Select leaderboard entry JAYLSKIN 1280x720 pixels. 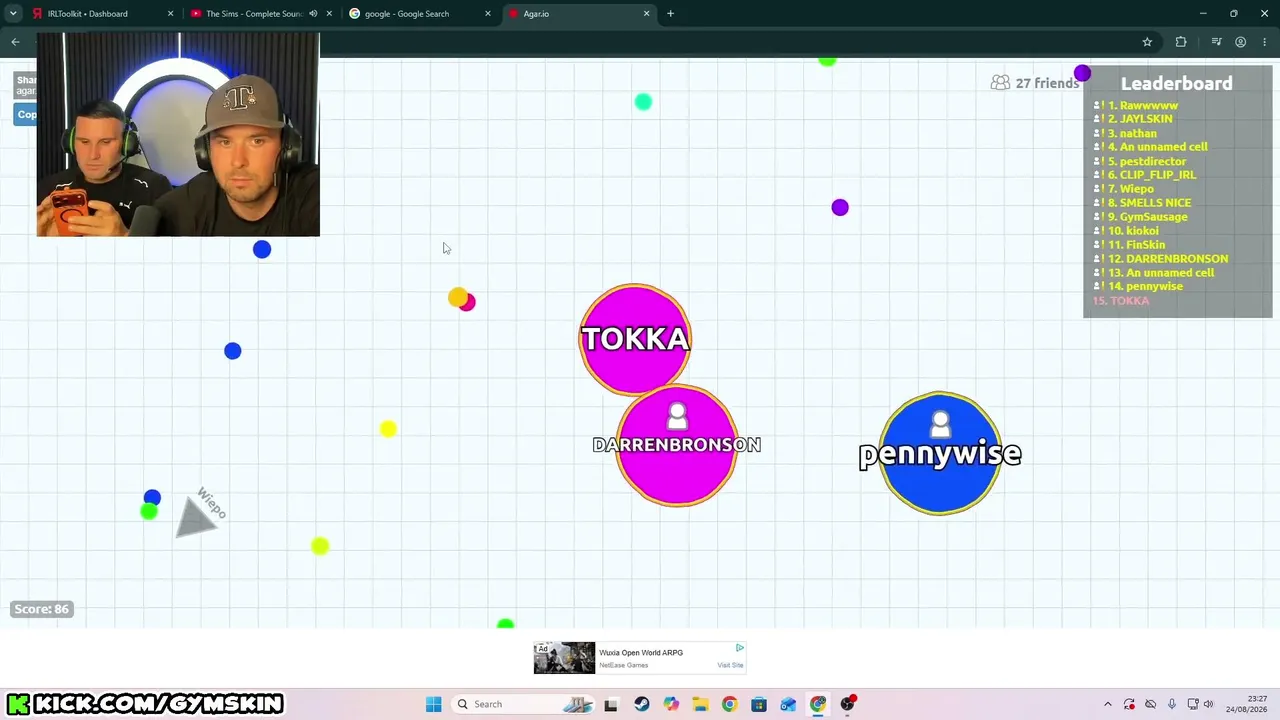tap(1132, 119)
